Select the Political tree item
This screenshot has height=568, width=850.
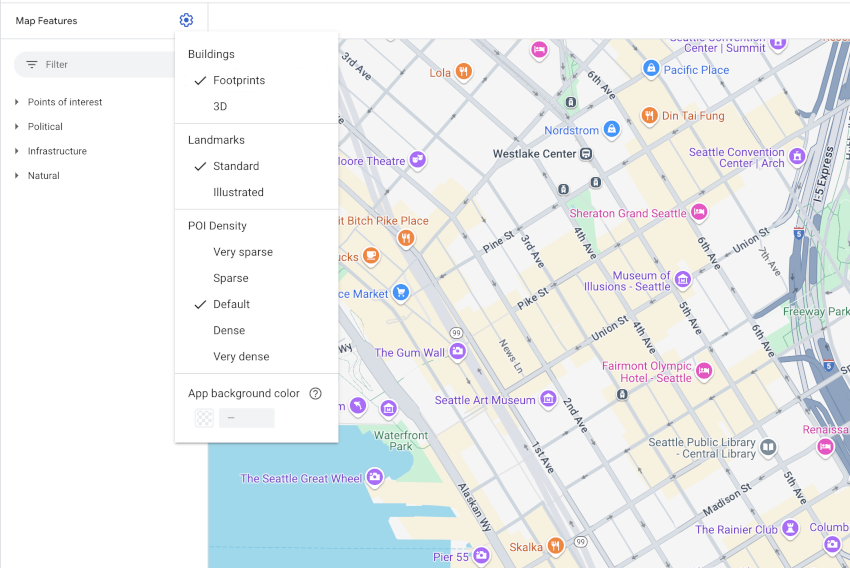45,126
